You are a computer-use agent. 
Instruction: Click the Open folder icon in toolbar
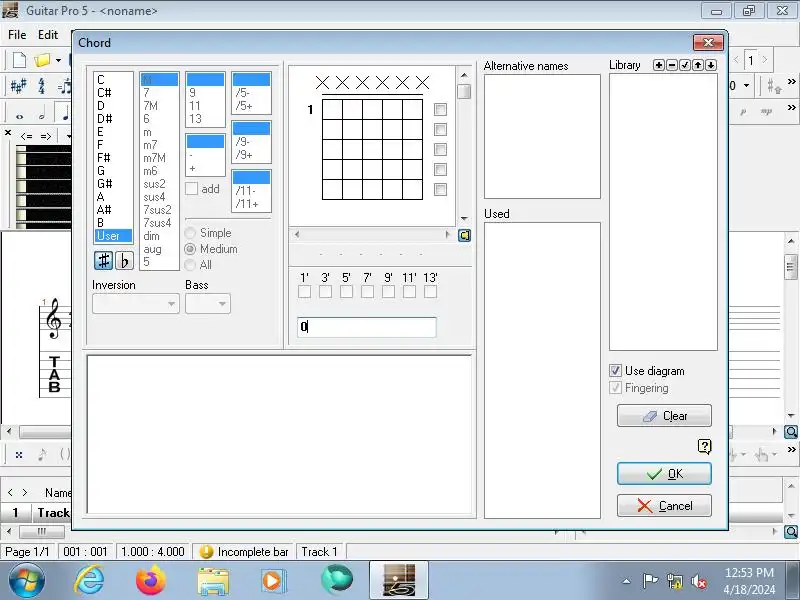42,60
